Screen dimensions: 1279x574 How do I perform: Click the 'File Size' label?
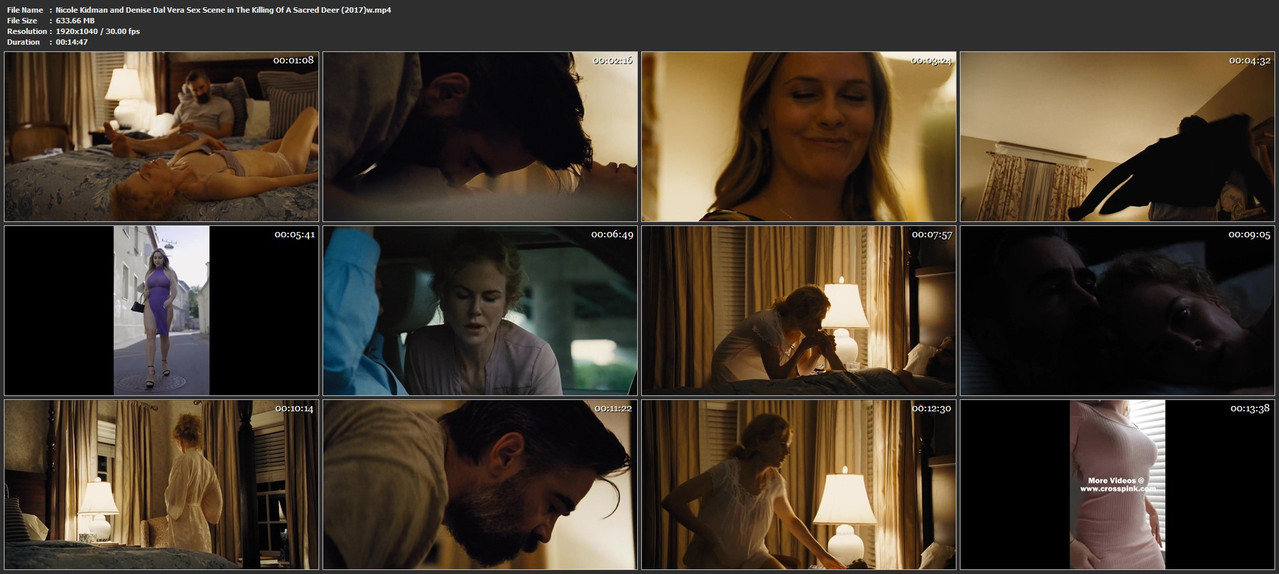(22, 20)
